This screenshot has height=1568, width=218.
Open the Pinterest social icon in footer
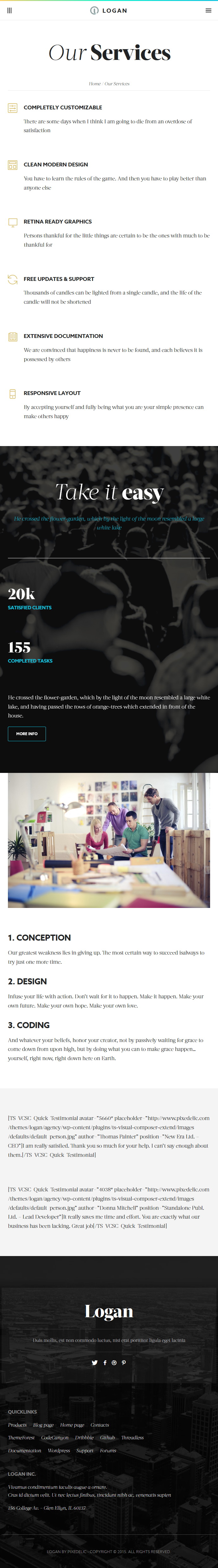pyautogui.click(x=123, y=1362)
